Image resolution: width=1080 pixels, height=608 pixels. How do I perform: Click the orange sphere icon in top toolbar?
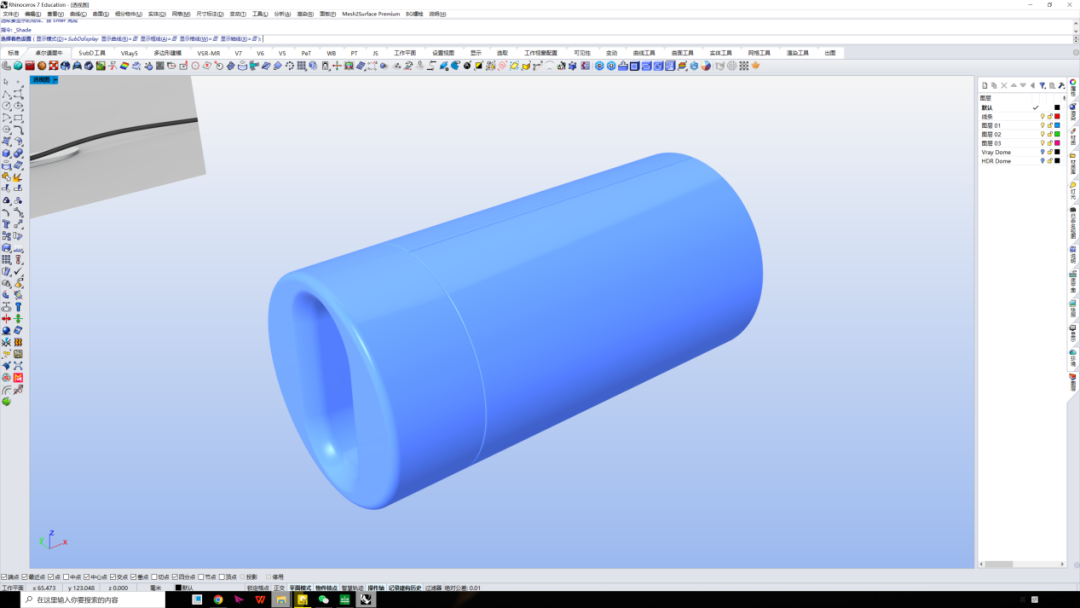coord(41,66)
